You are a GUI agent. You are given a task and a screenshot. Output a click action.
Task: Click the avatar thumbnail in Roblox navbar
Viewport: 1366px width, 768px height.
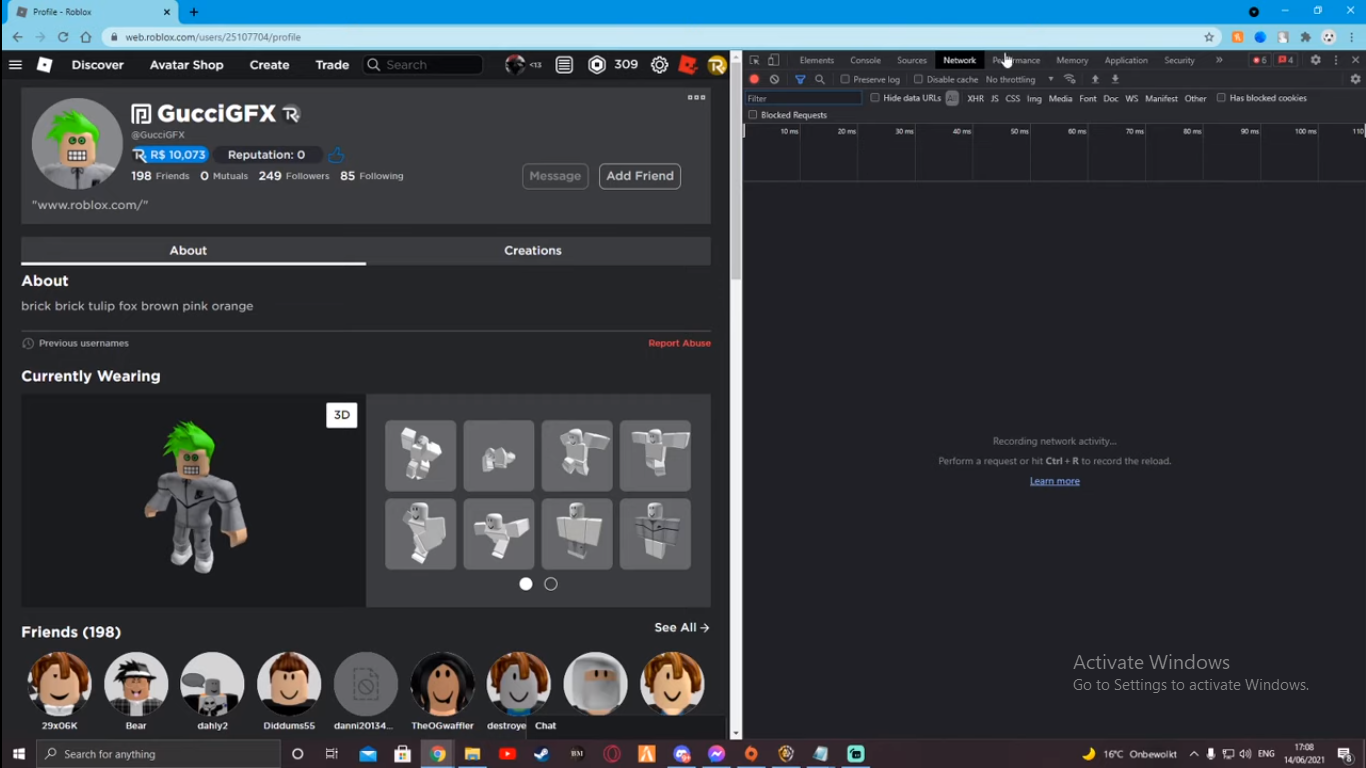click(x=515, y=65)
